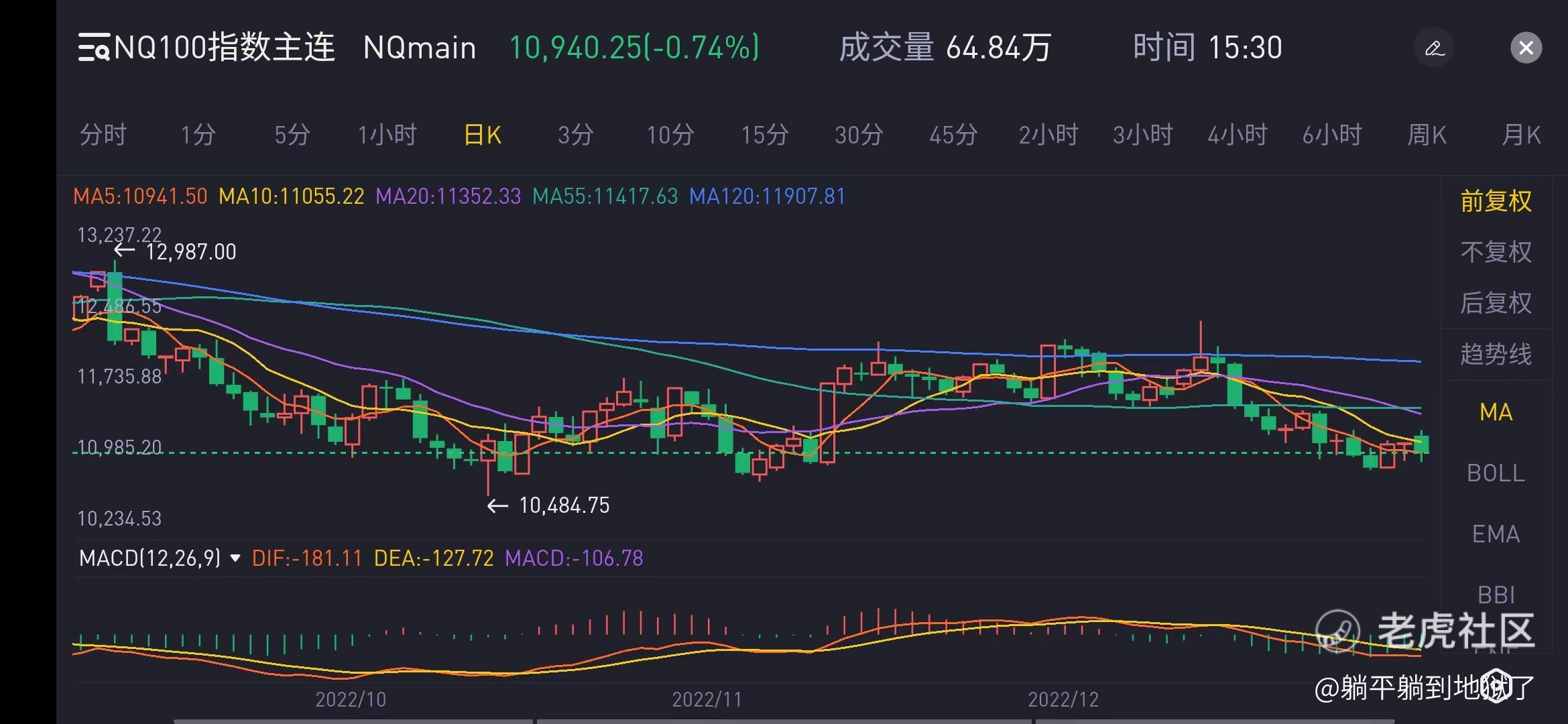Switch to the 分时 timeline view
Viewport: 1568px width, 724px height.
(103, 135)
